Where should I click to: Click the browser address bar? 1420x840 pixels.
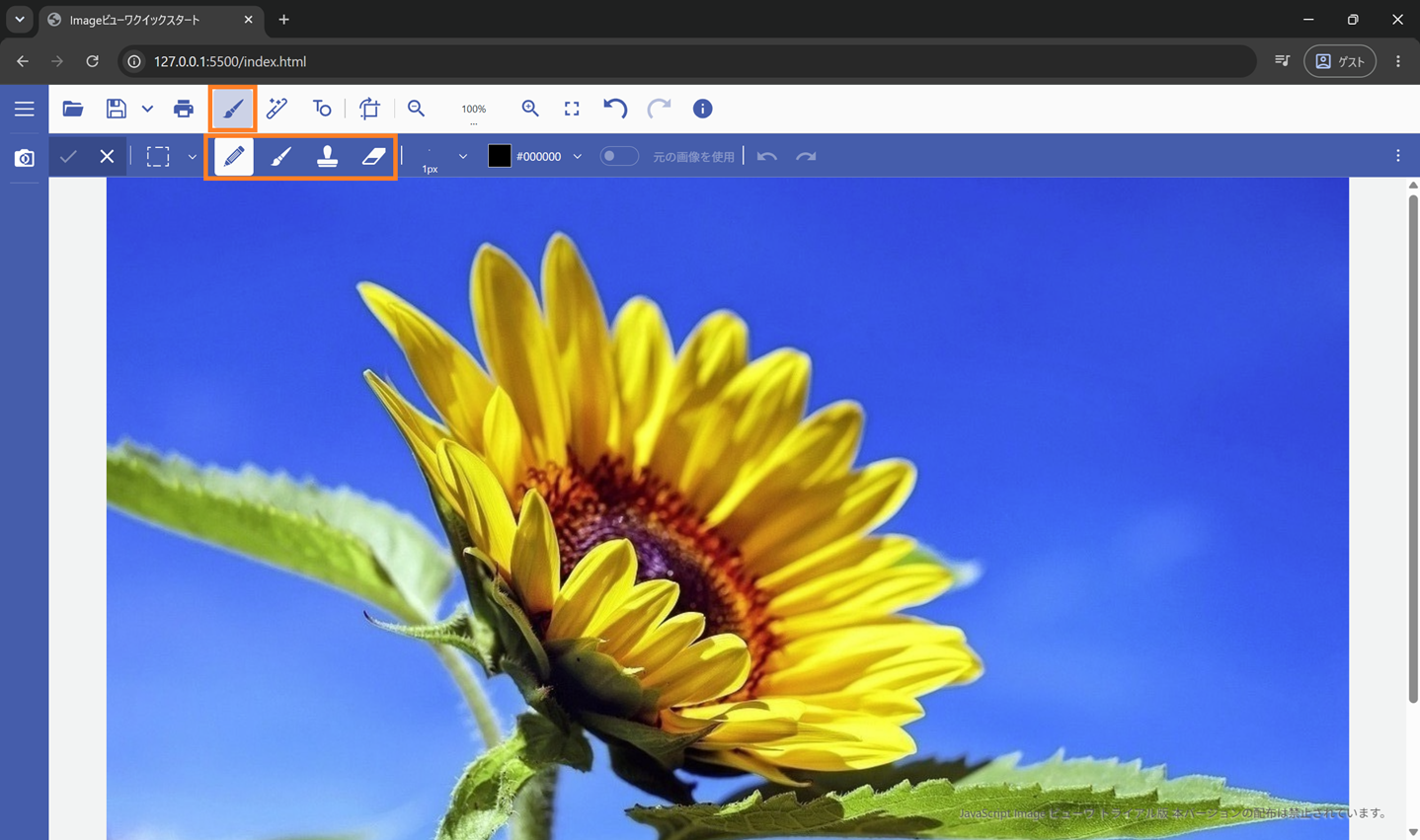(686, 61)
